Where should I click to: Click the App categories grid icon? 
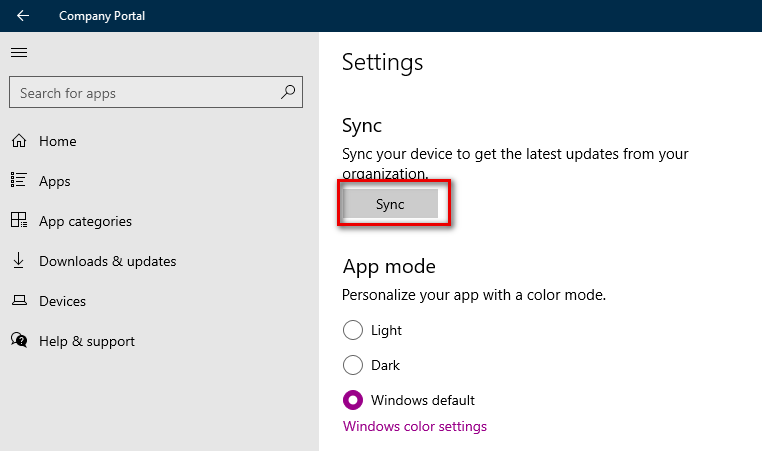(x=18, y=221)
